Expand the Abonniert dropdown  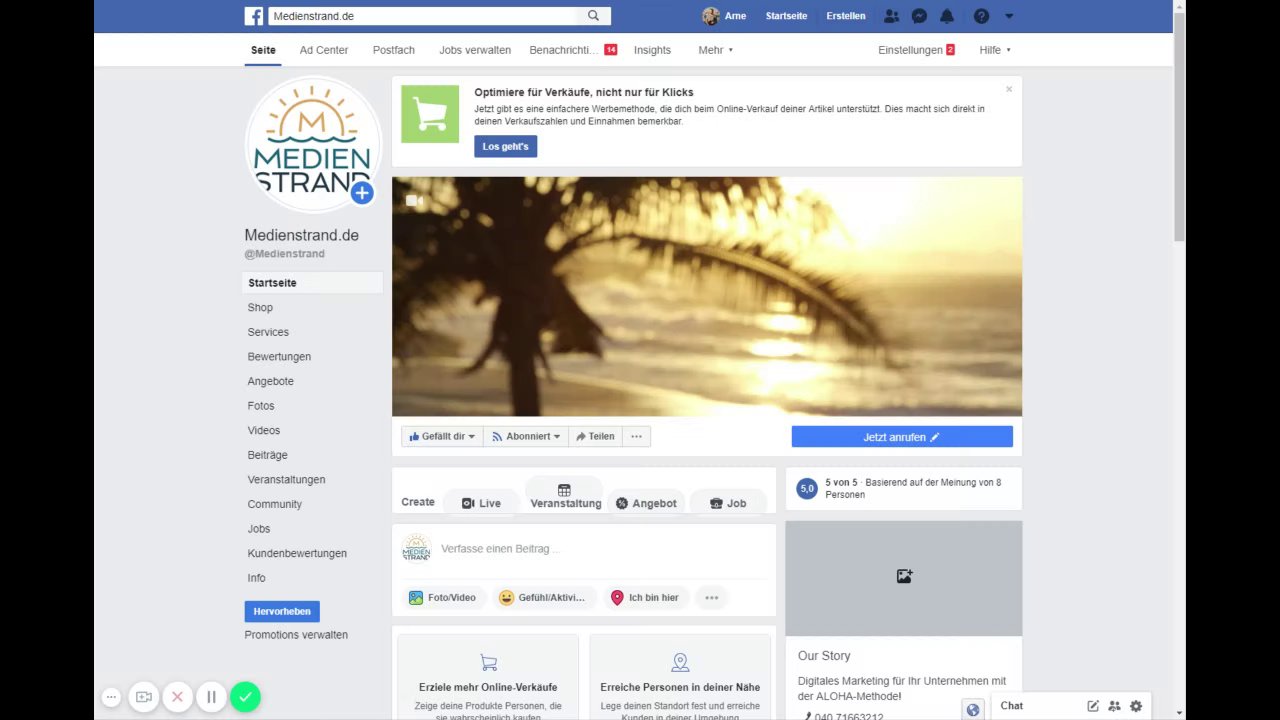(x=526, y=437)
